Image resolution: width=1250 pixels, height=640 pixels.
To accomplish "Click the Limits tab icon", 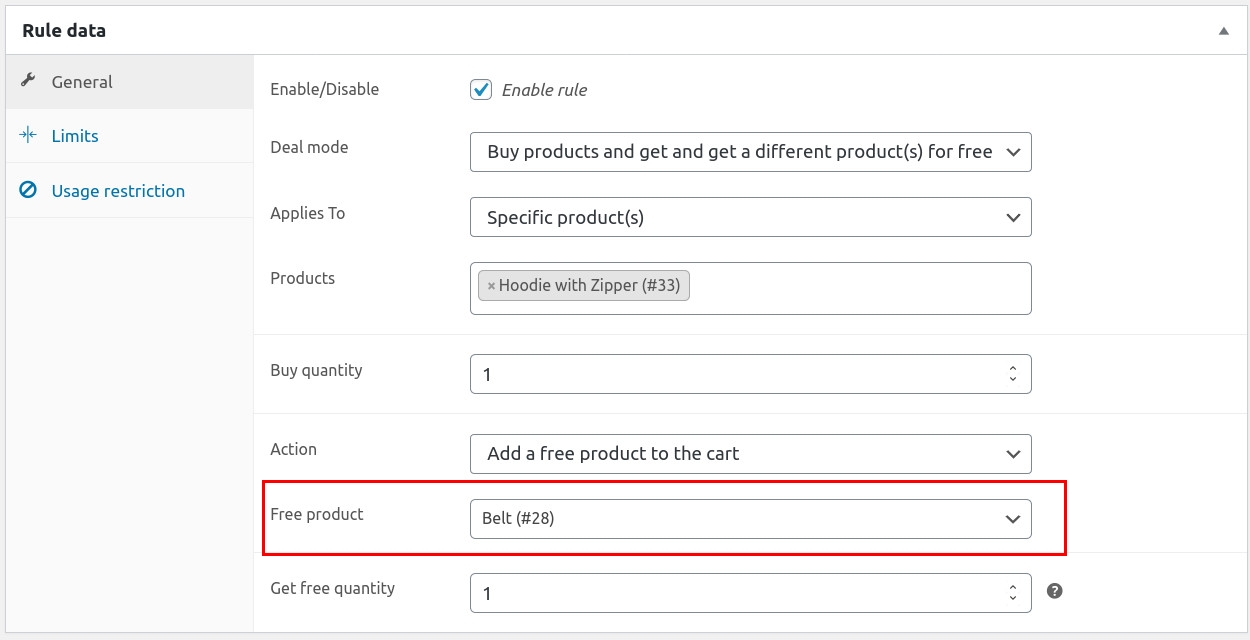I will coord(29,136).
